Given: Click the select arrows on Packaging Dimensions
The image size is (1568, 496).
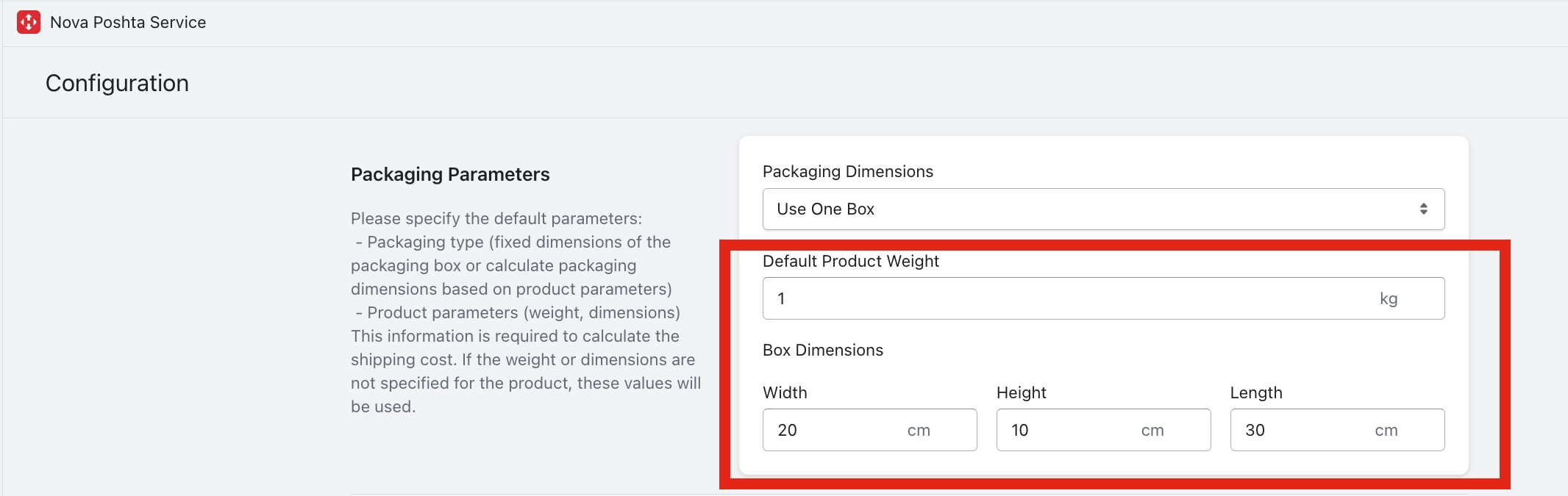Looking at the screenshot, I should (x=1423, y=209).
